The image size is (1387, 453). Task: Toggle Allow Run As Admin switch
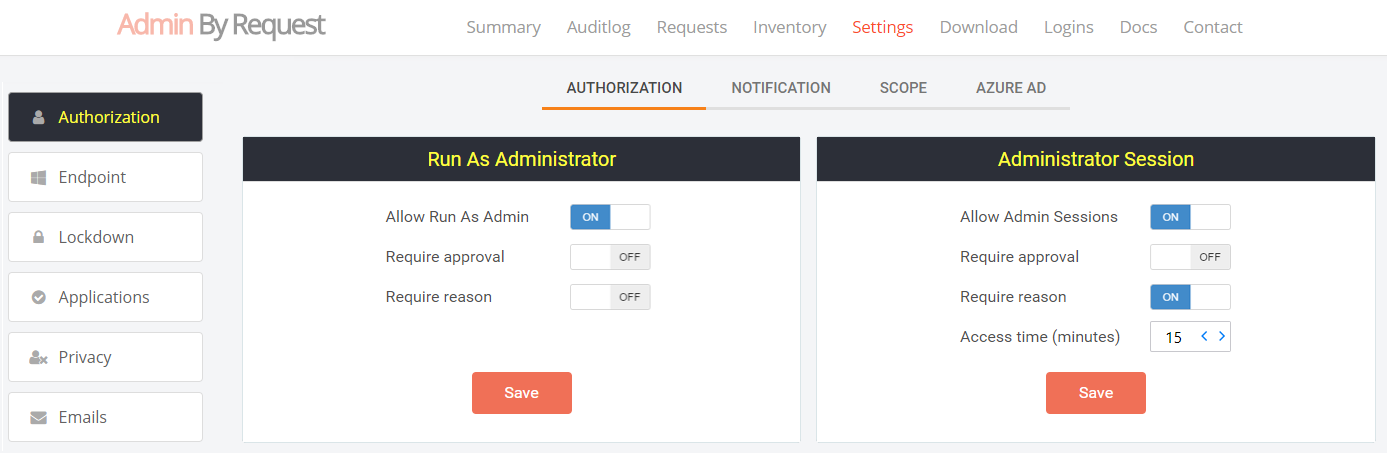(610, 217)
